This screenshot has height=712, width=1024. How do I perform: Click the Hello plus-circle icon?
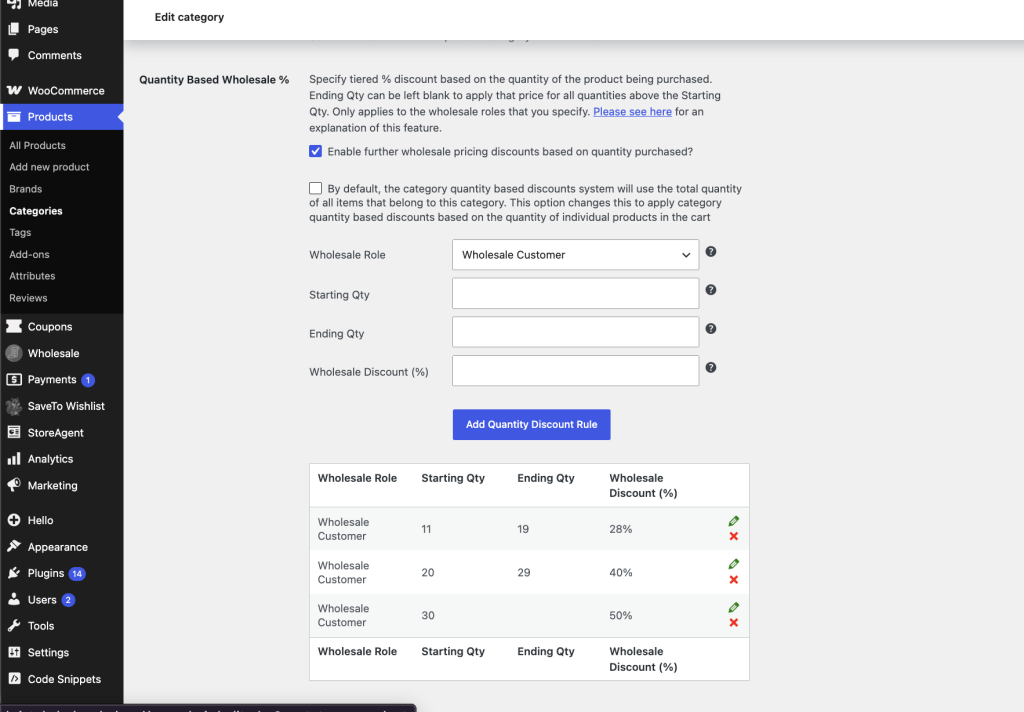click(x=14, y=521)
